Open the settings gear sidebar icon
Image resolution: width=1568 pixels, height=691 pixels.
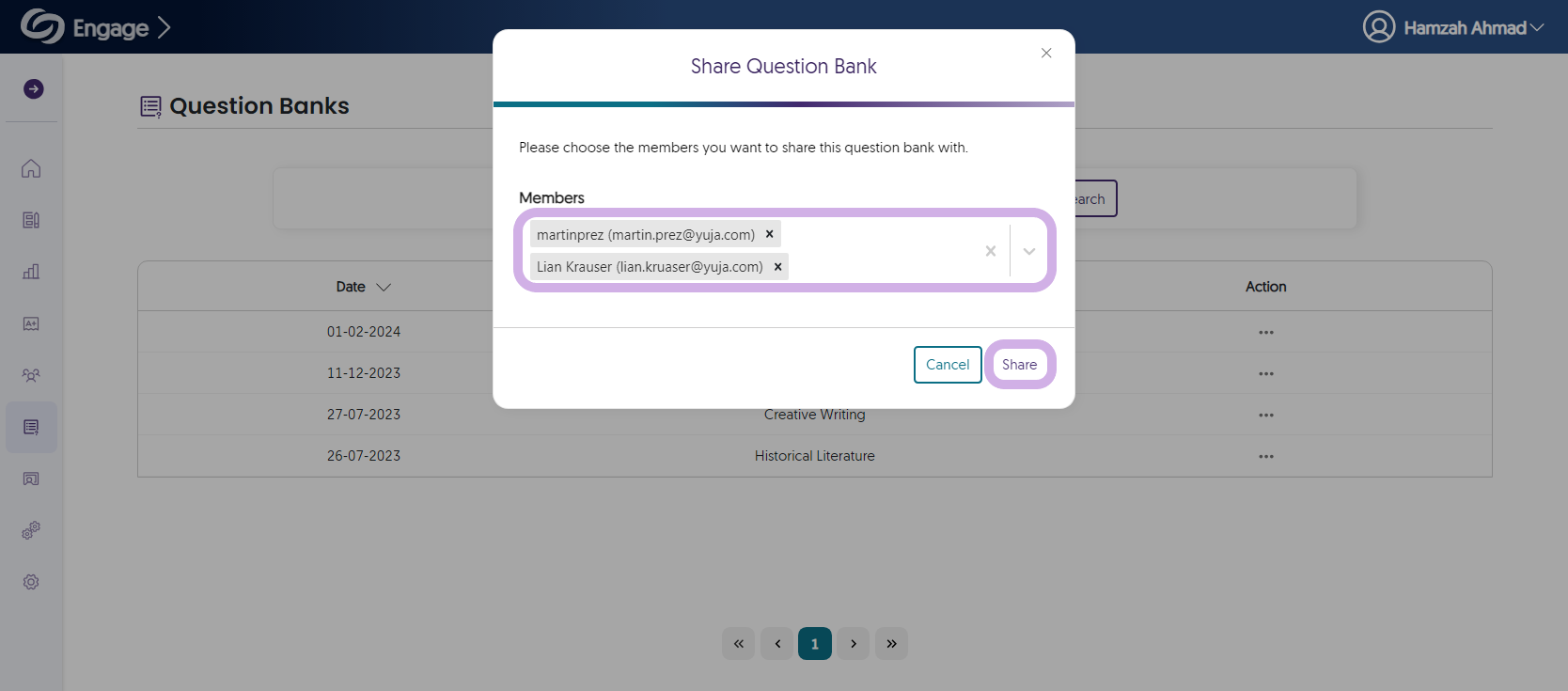coord(31,582)
